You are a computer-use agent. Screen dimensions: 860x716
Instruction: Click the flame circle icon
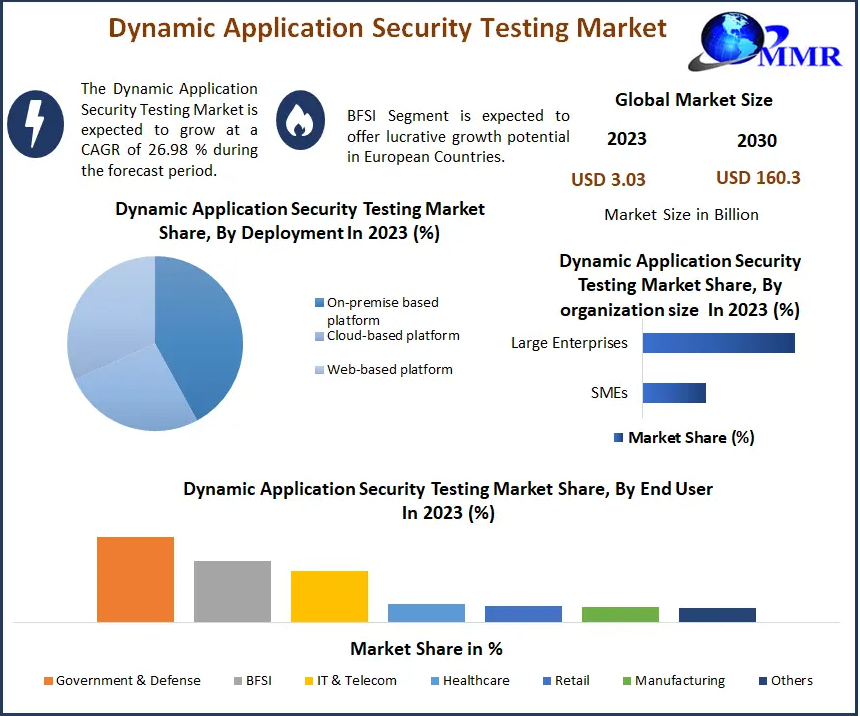(300, 121)
